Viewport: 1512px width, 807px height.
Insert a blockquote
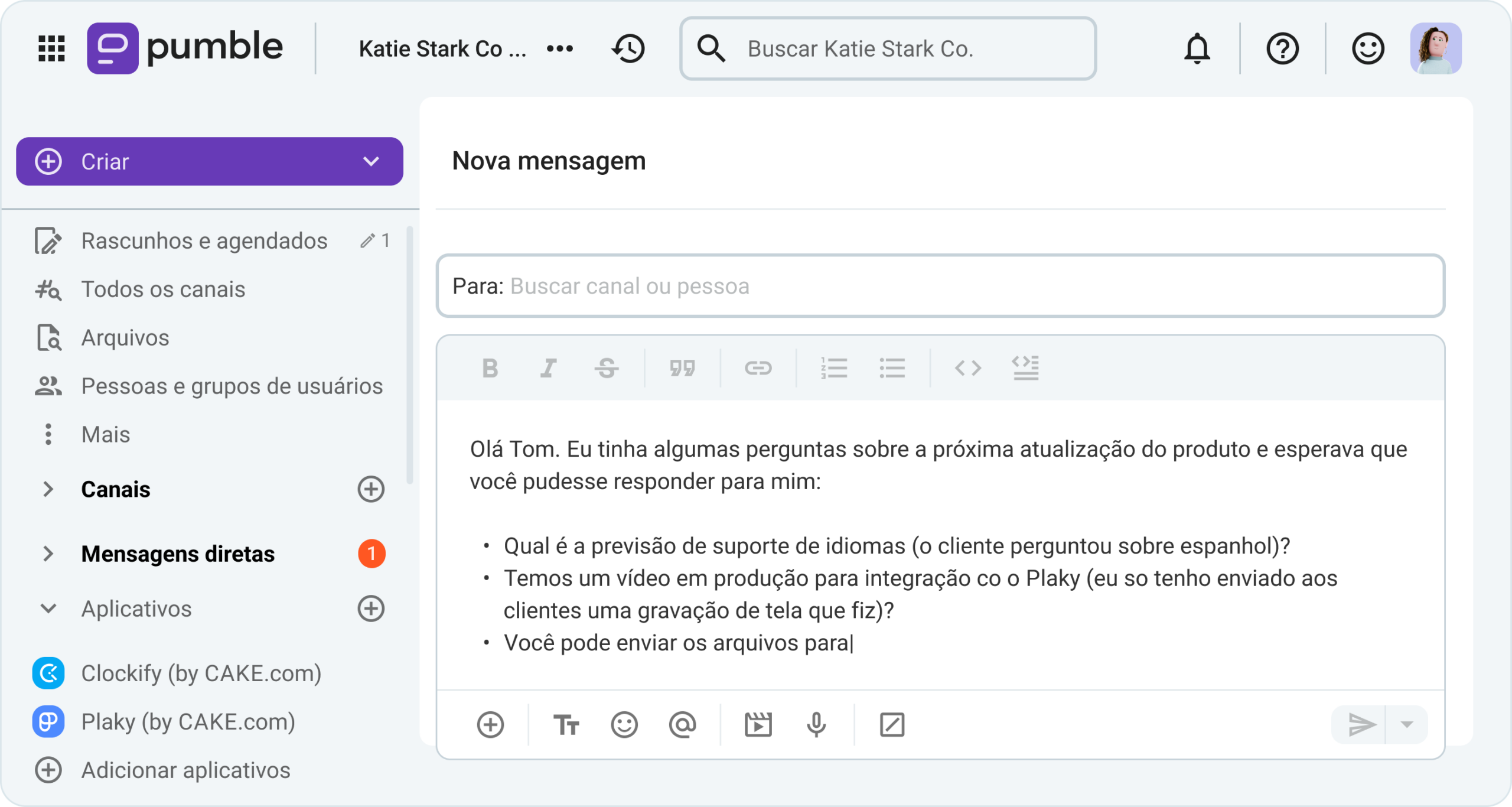click(x=683, y=368)
